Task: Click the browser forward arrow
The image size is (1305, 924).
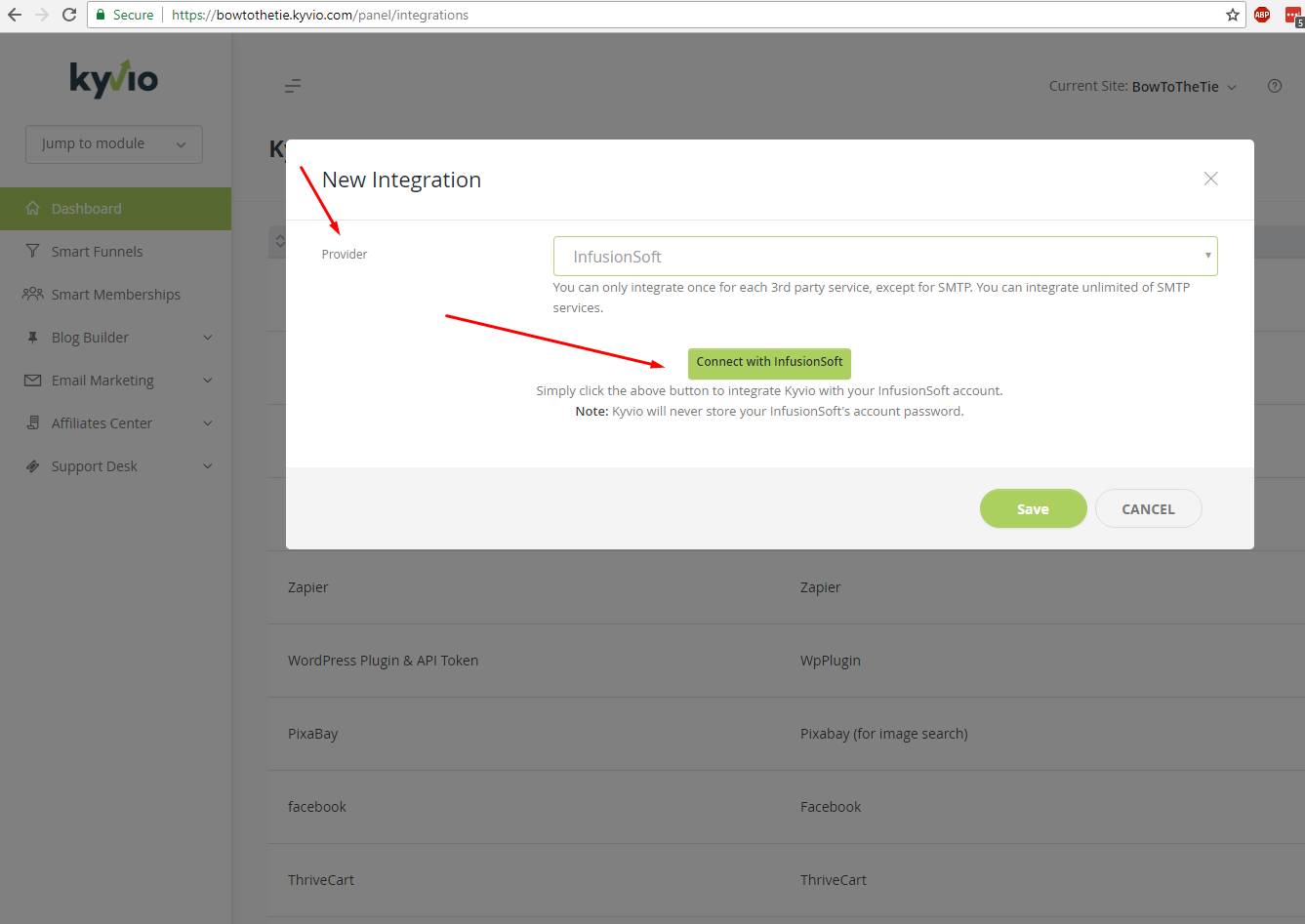Action: (41, 15)
